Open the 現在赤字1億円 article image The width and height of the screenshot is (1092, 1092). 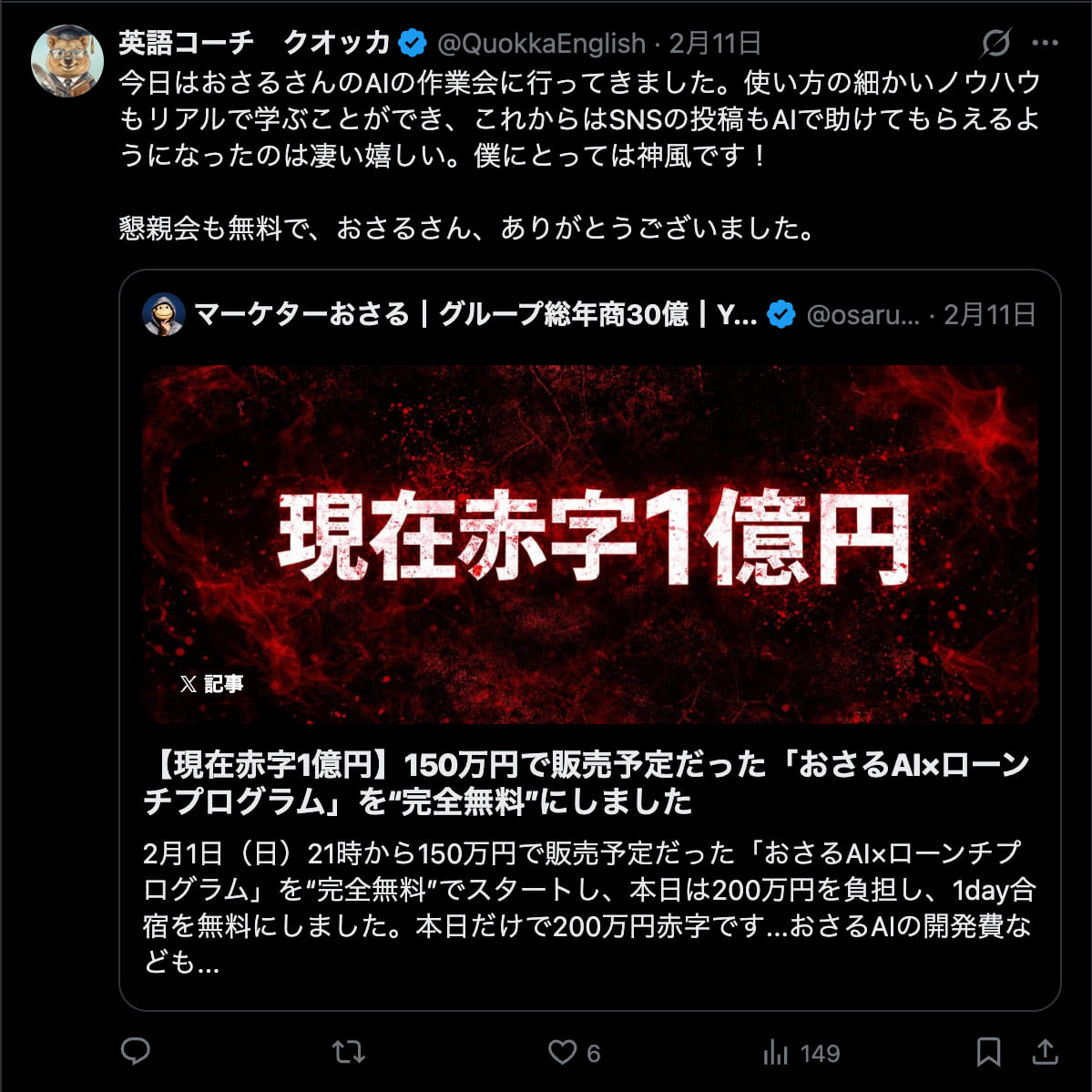pyautogui.click(x=590, y=544)
